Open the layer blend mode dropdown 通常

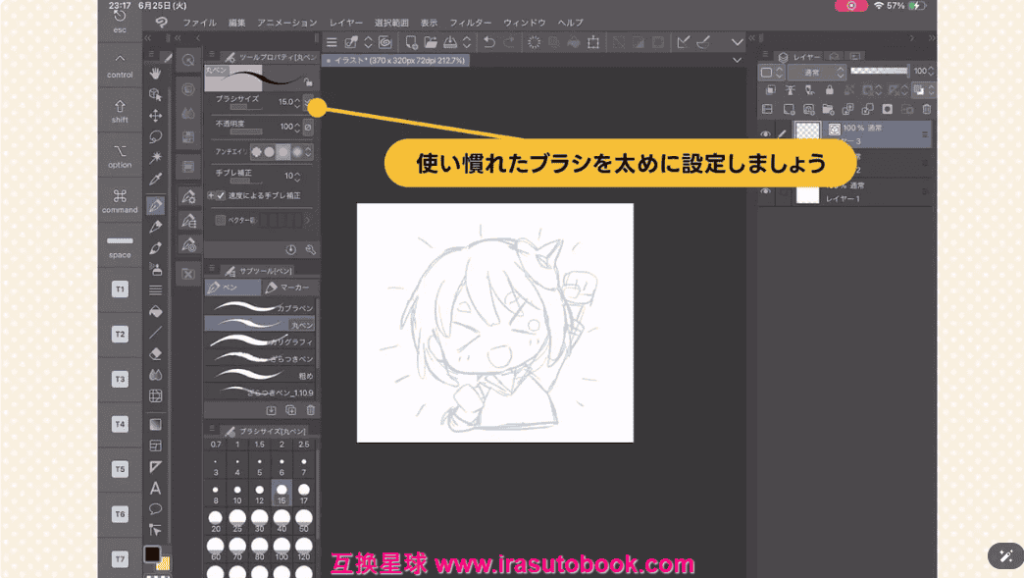[x=806, y=72]
